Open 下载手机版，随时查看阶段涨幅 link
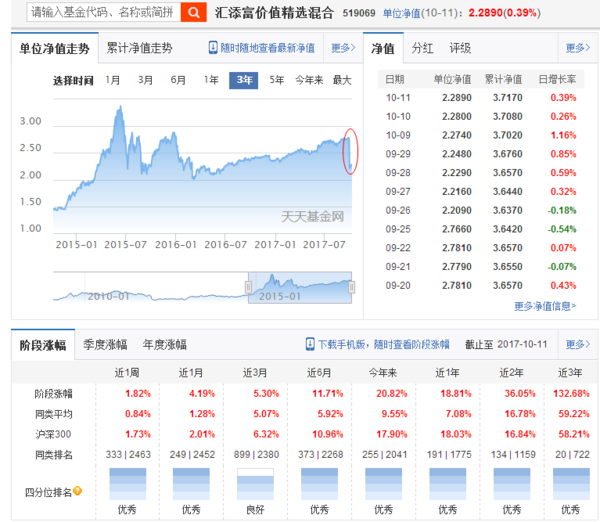The height and width of the screenshot is (522, 600). [384, 344]
